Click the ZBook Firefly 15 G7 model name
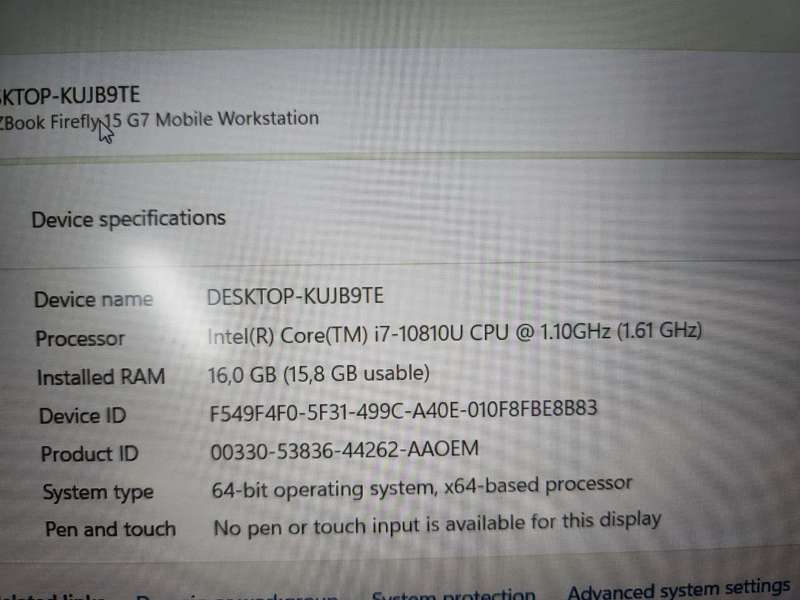Viewport: 800px width, 600px height. tap(159, 121)
